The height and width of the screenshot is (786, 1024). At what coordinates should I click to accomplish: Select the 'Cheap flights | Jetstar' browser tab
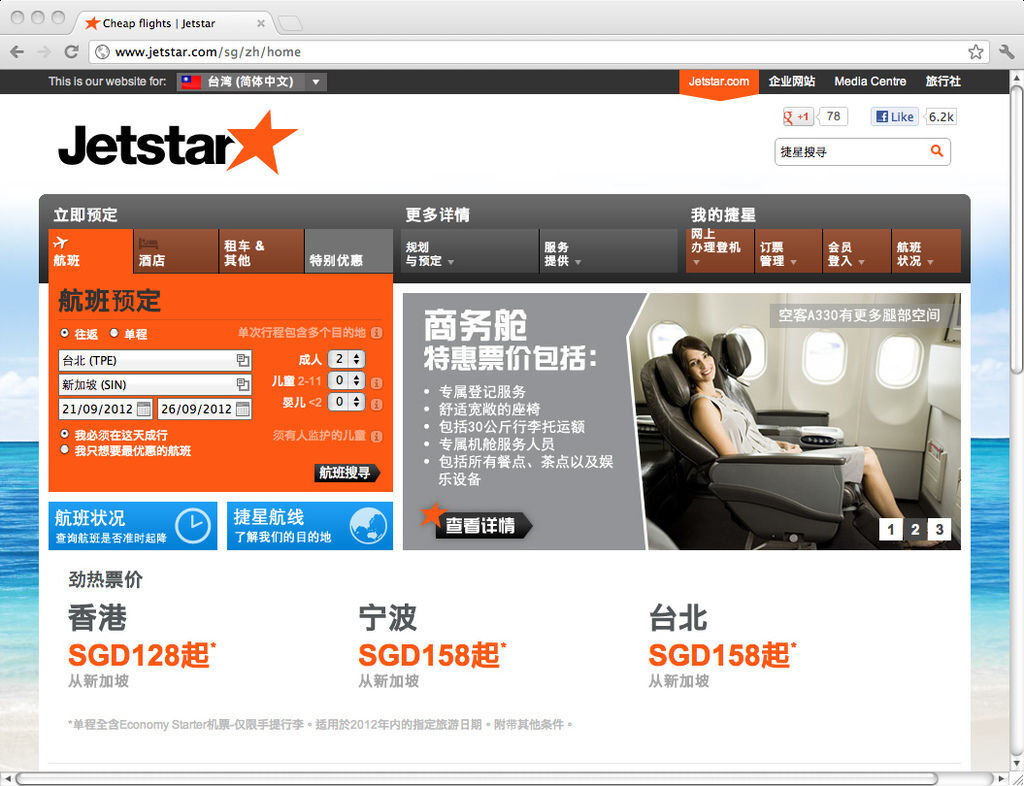click(x=175, y=24)
